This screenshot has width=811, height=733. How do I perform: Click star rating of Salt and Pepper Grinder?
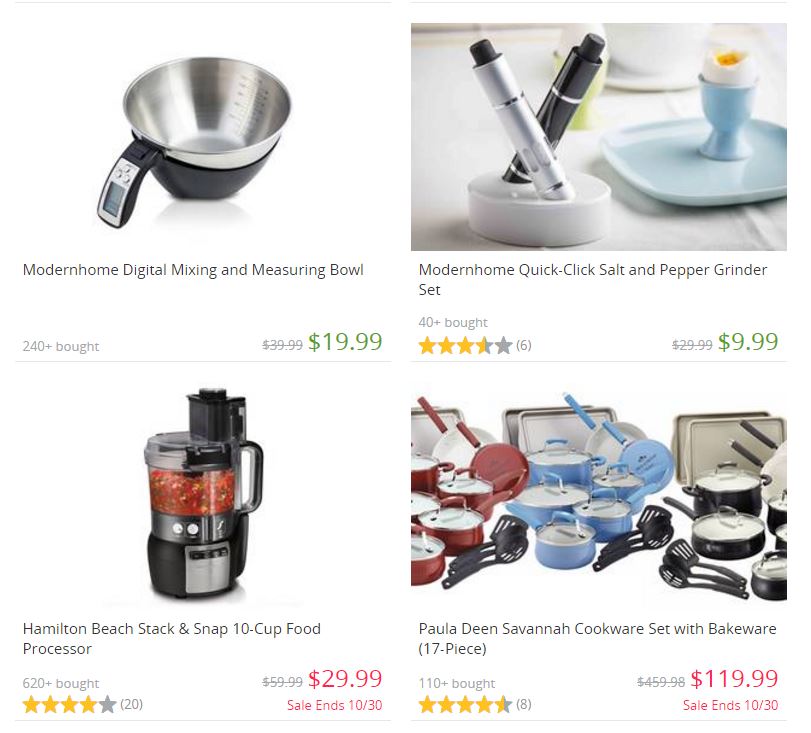pyautogui.click(x=465, y=346)
